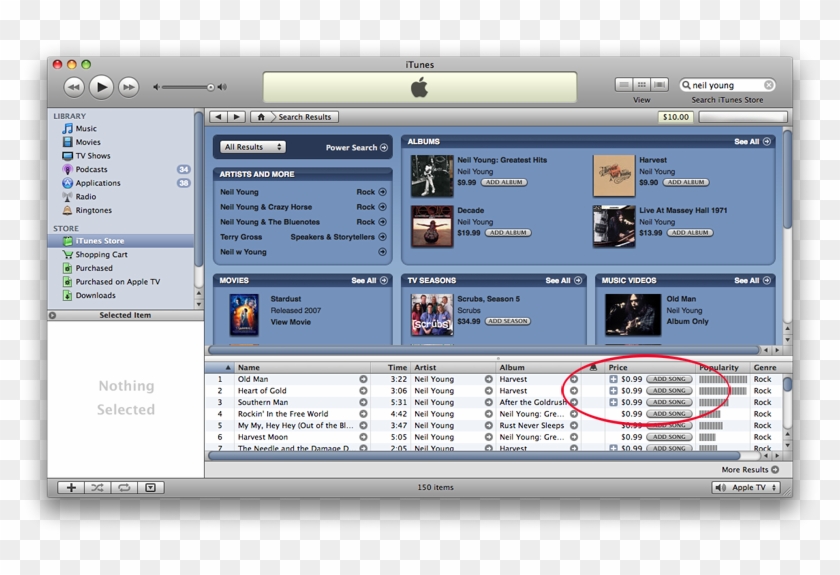Open Ringtones in the sidebar
The height and width of the screenshot is (575, 840).
(x=93, y=210)
